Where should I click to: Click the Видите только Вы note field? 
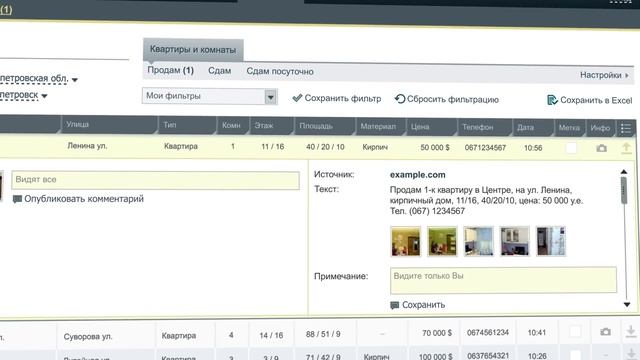pos(503,280)
